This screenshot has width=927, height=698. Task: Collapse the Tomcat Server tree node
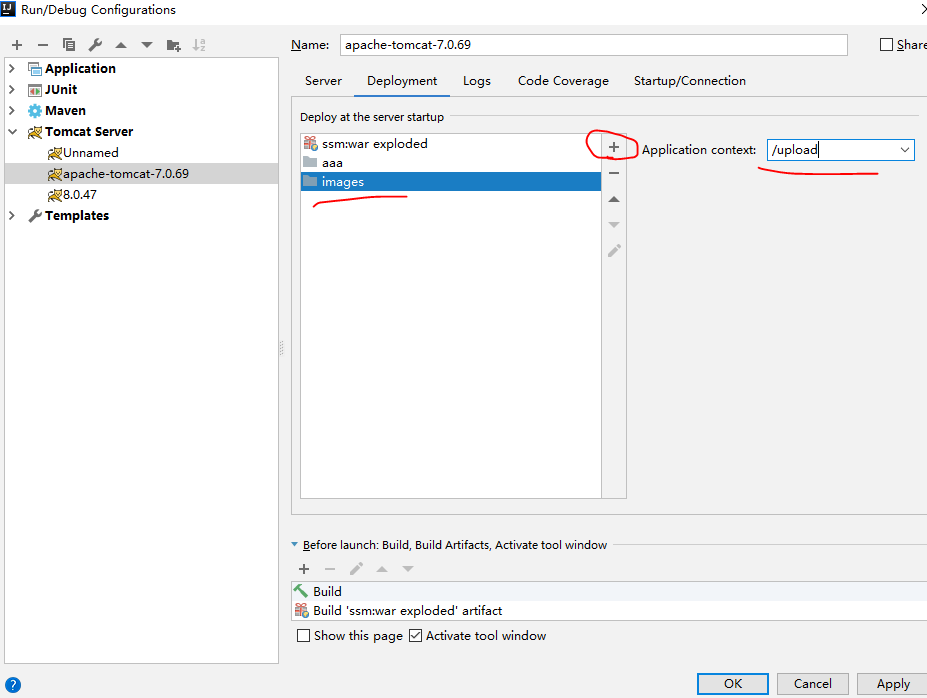click(12, 132)
